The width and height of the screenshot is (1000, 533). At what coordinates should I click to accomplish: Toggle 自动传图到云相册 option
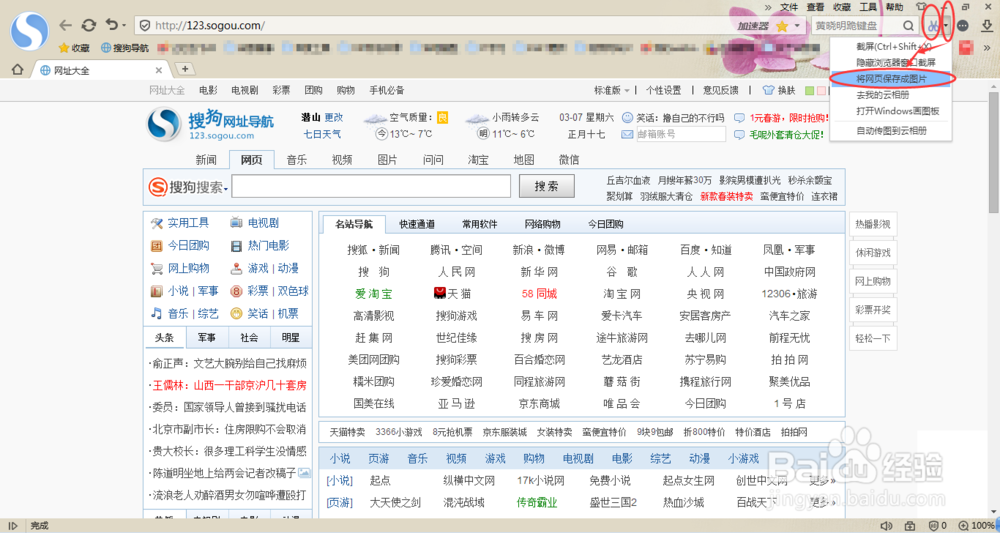pyautogui.click(x=892, y=131)
